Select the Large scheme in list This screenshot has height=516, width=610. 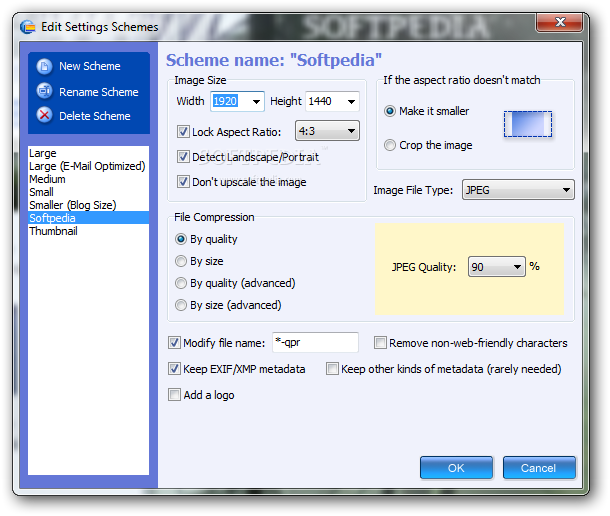tap(88, 153)
